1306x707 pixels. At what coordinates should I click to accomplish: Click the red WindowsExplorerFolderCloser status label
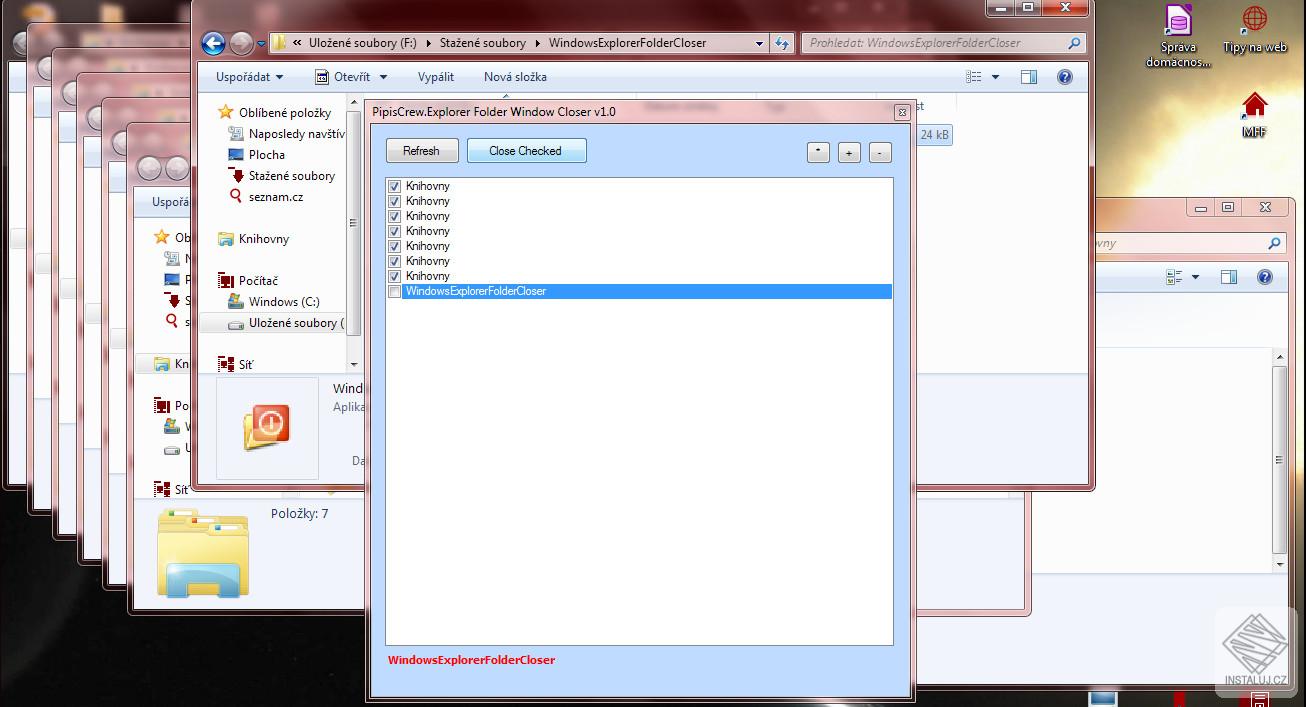(471, 660)
